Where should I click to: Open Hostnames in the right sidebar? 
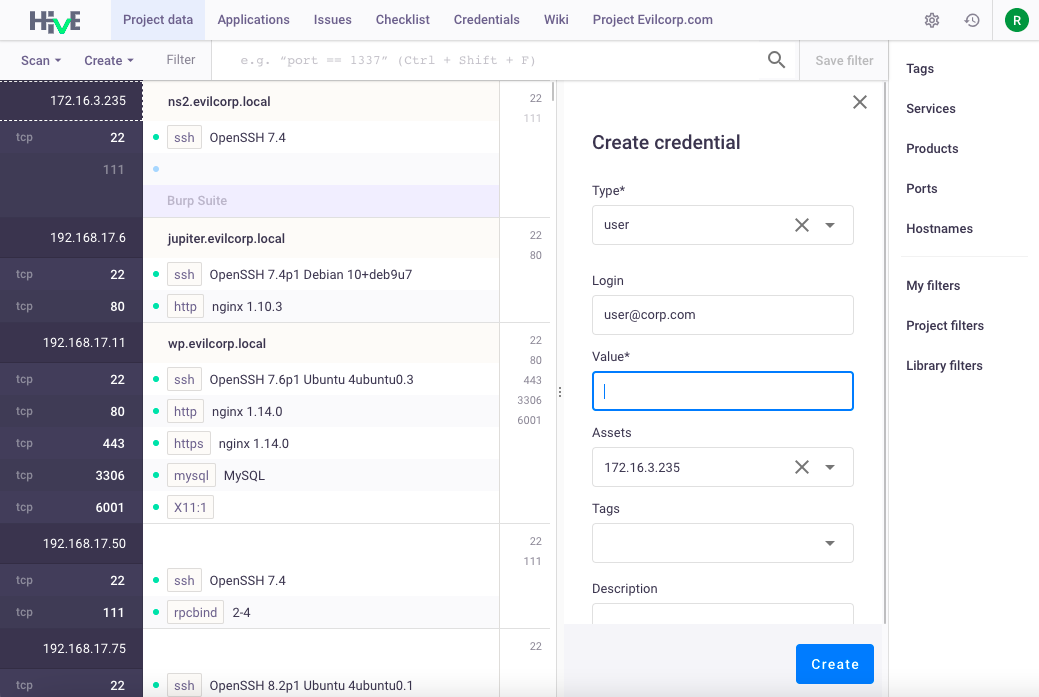tap(939, 229)
